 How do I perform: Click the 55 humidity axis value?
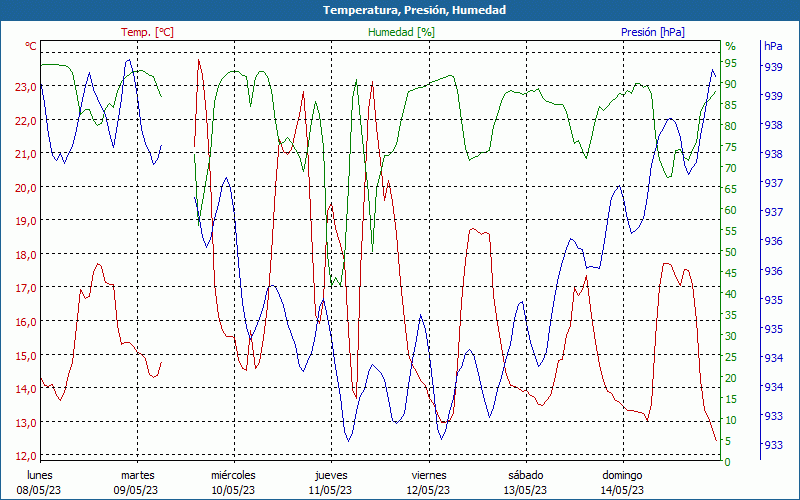731,231
